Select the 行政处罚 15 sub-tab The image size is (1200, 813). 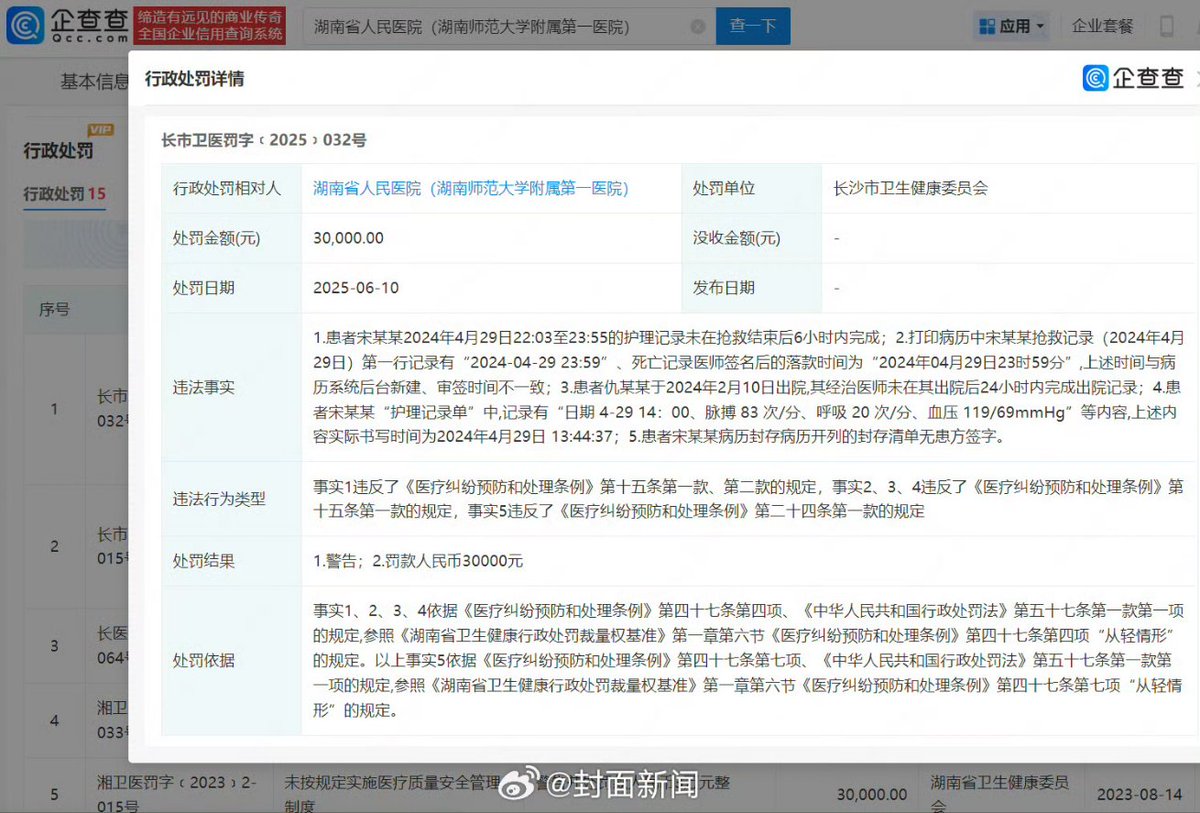point(65,194)
